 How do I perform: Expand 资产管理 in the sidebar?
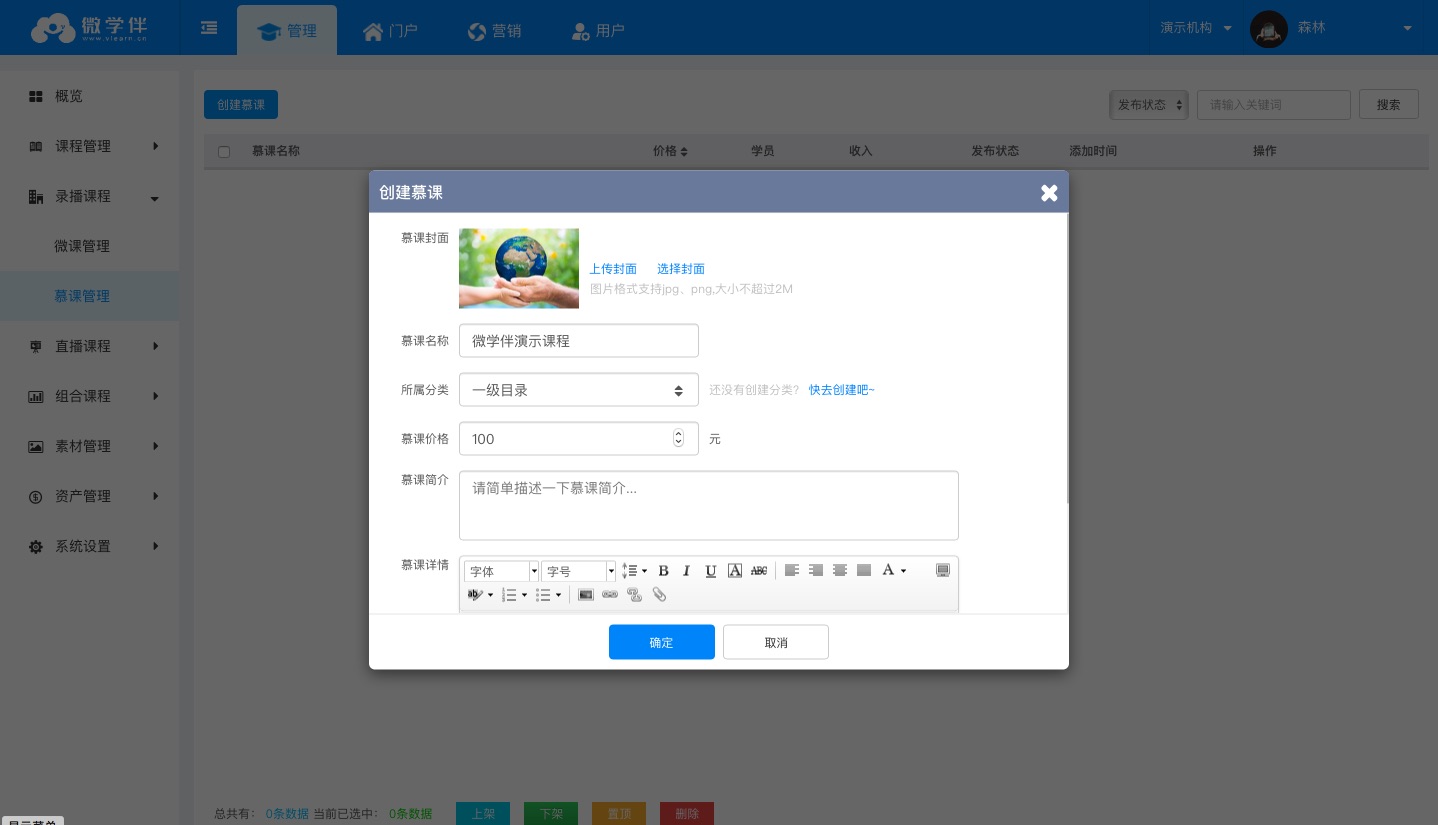(89, 496)
